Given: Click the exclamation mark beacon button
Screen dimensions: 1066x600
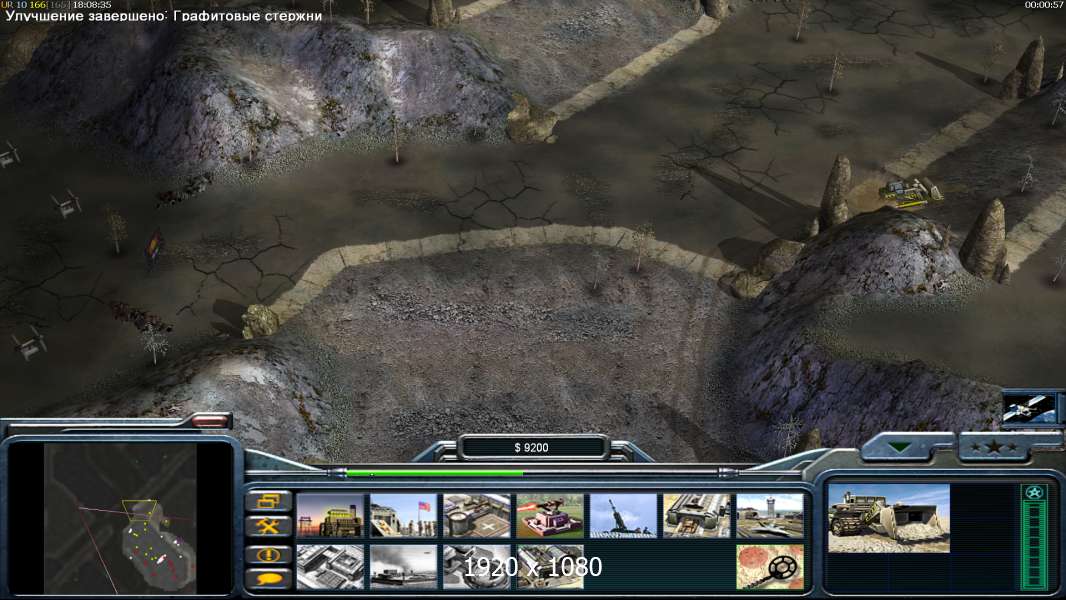Looking at the screenshot, I should pos(269,554).
